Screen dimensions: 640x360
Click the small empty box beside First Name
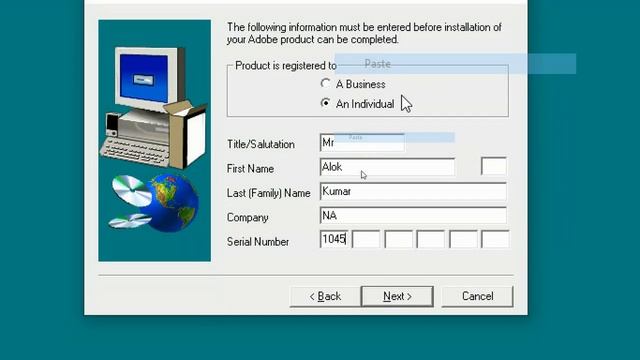point(493,166)
